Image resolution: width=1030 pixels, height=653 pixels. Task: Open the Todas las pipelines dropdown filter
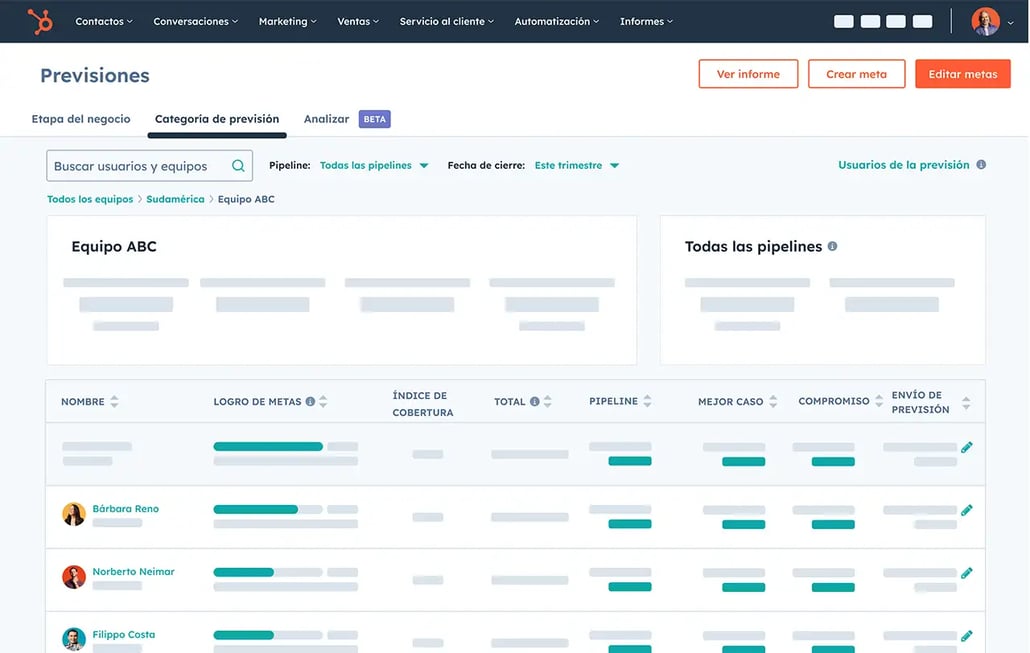coord(374,166)
